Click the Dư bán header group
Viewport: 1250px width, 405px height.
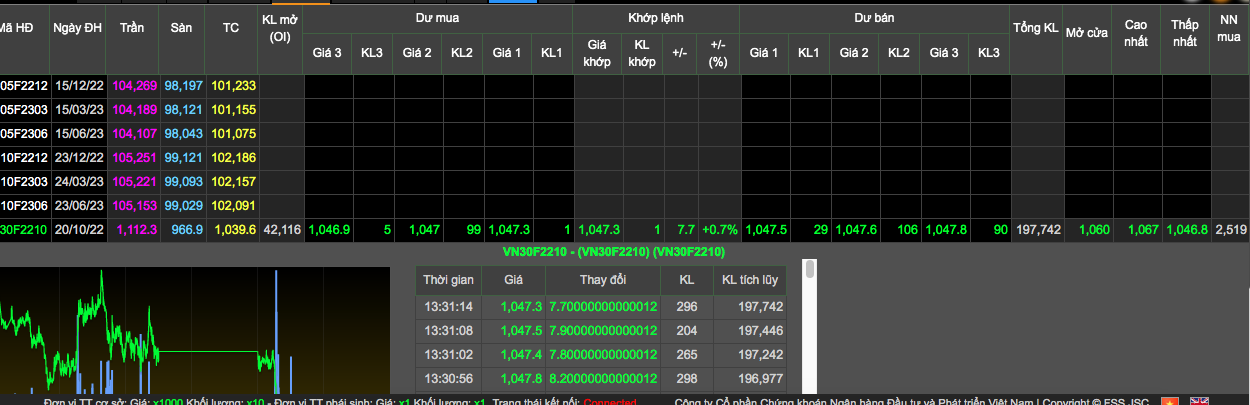point(873,18)
